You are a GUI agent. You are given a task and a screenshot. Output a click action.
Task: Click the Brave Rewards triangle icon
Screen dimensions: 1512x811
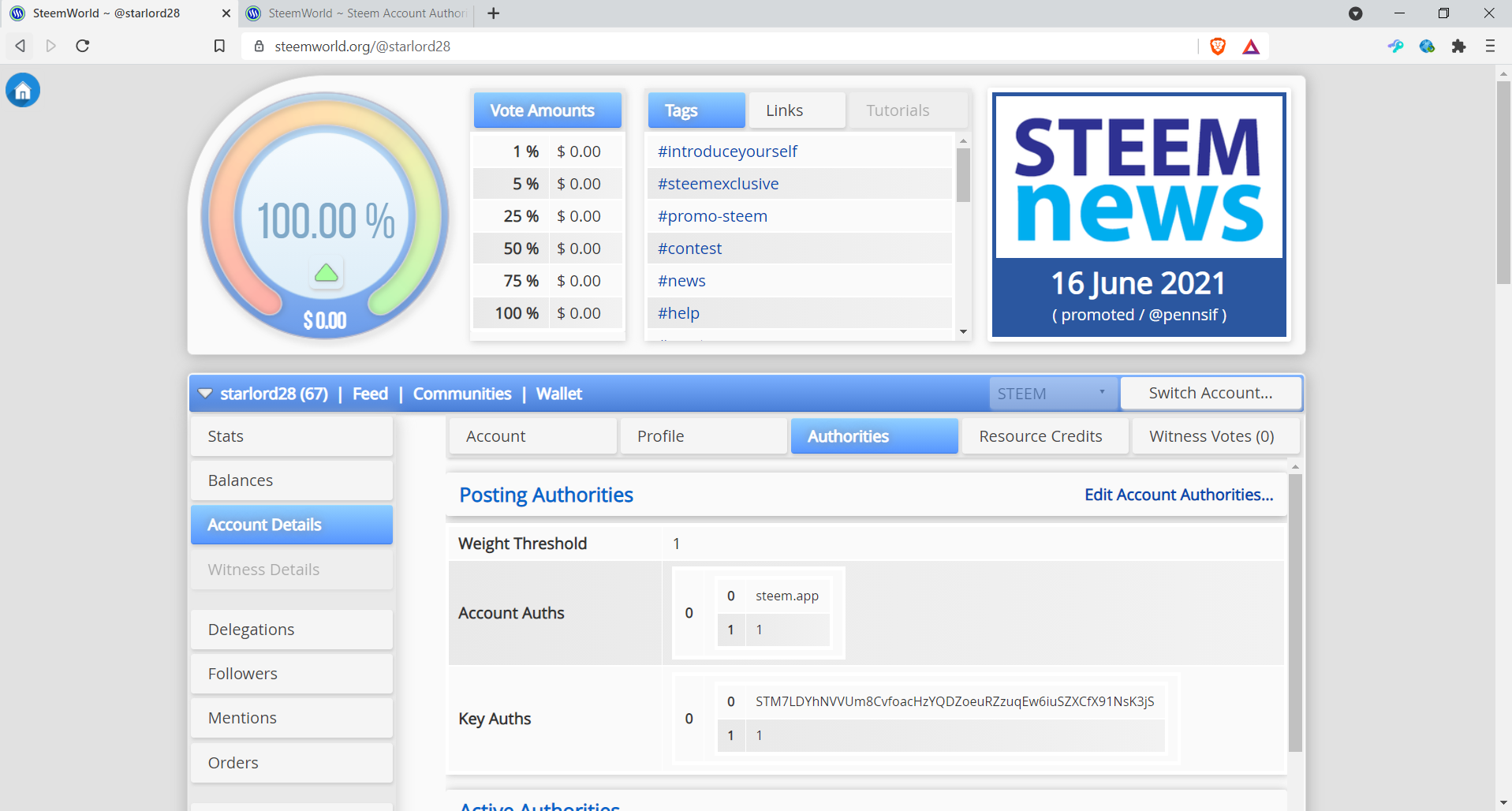1251,47
